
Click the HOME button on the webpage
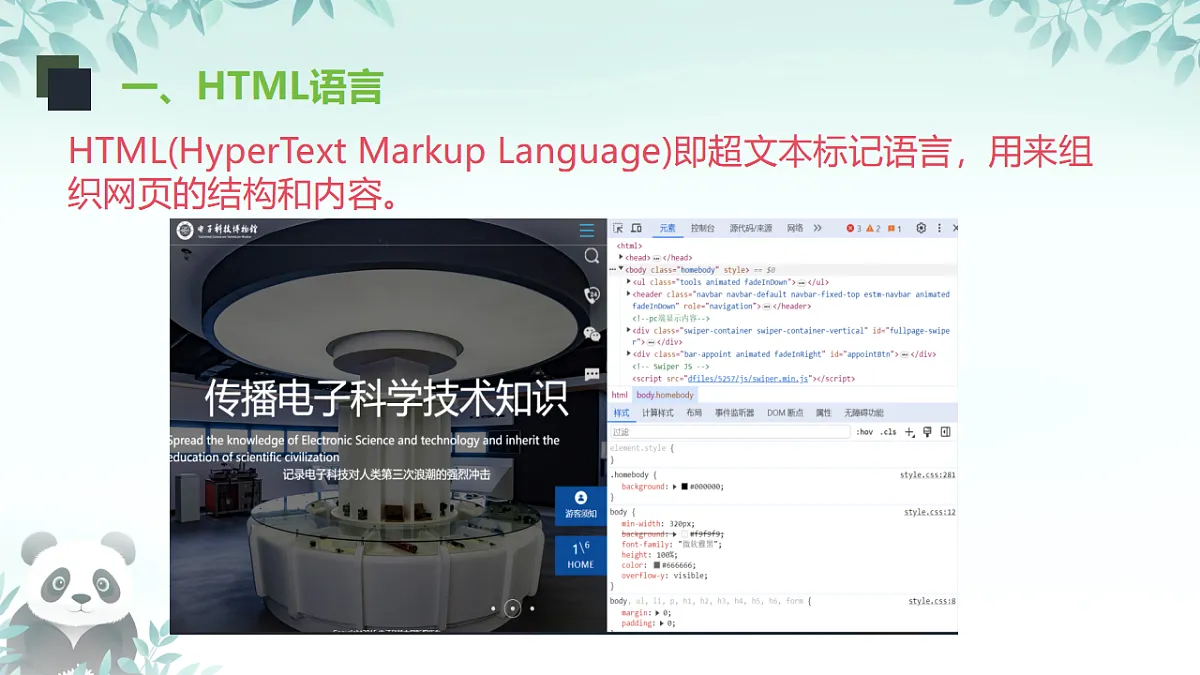click(581, 556)
